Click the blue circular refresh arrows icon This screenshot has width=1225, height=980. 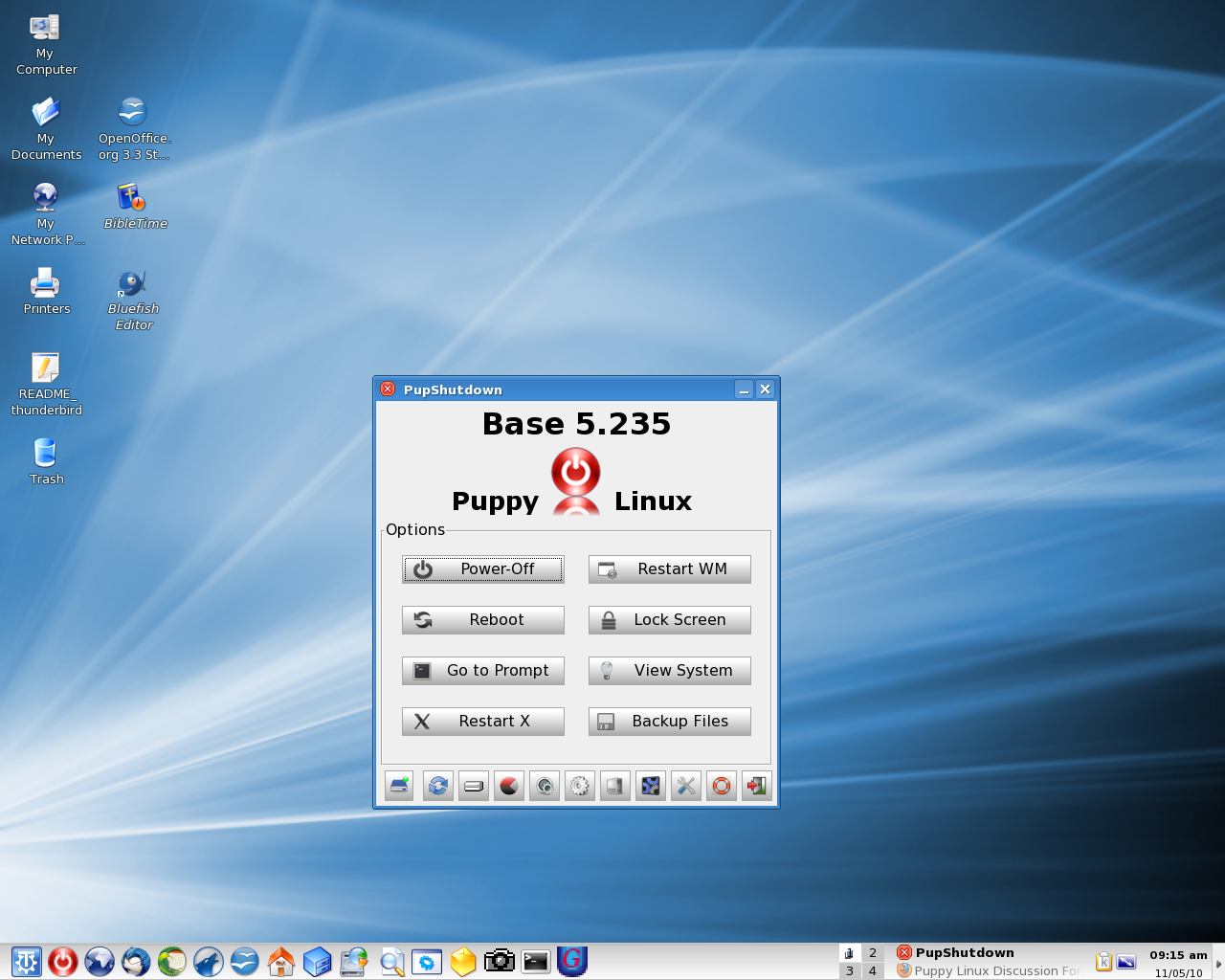pyautogui.click(x=438, y=786)
